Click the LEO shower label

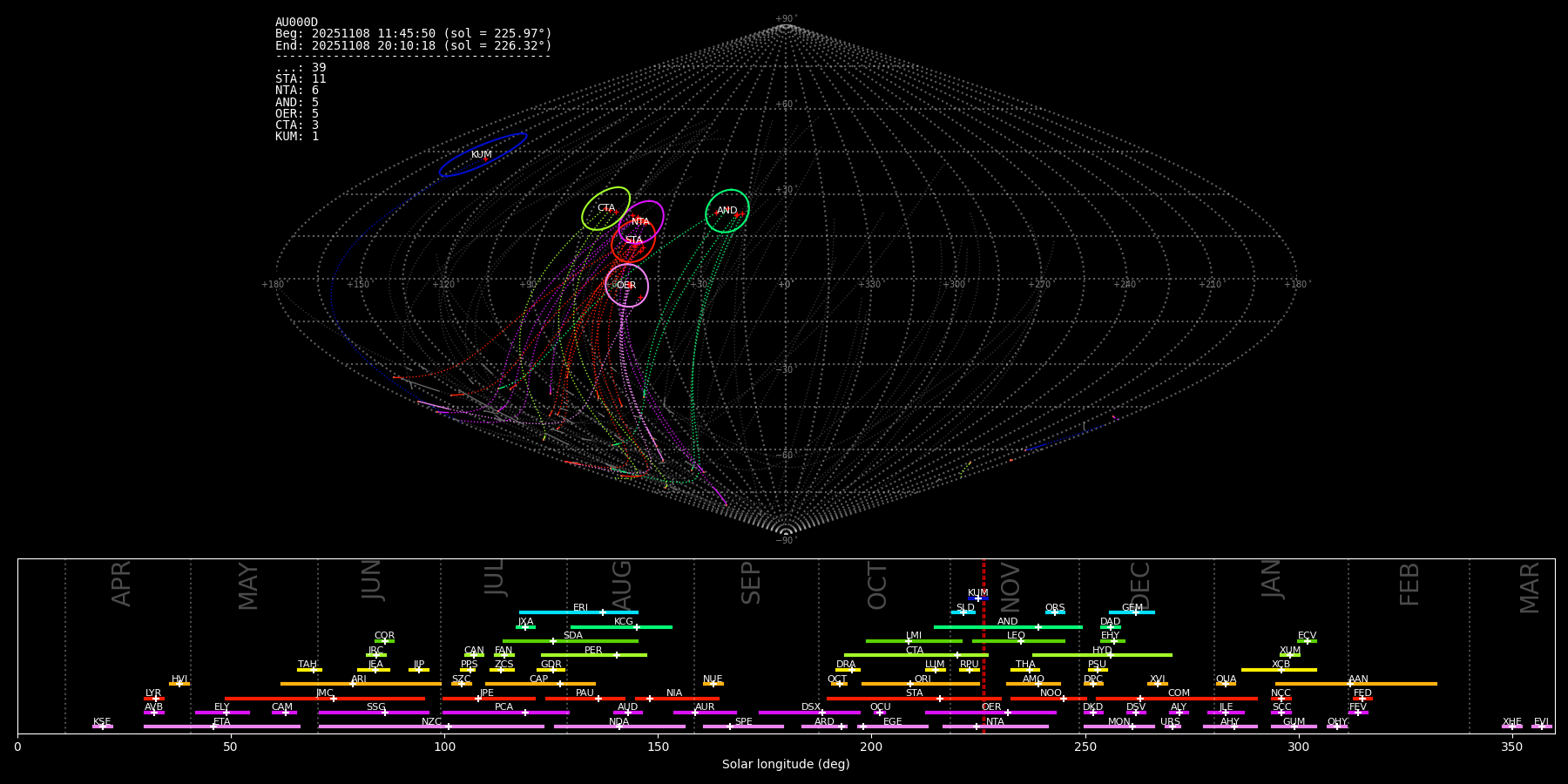pos(1016,636)
